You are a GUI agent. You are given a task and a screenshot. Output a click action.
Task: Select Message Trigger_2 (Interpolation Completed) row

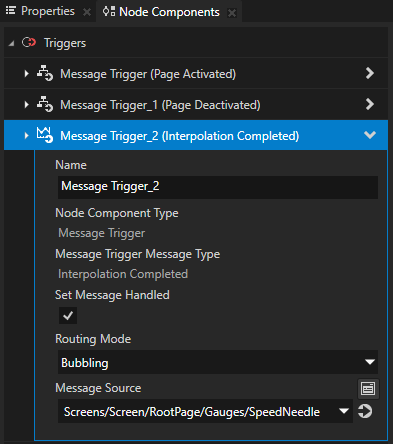196,135
